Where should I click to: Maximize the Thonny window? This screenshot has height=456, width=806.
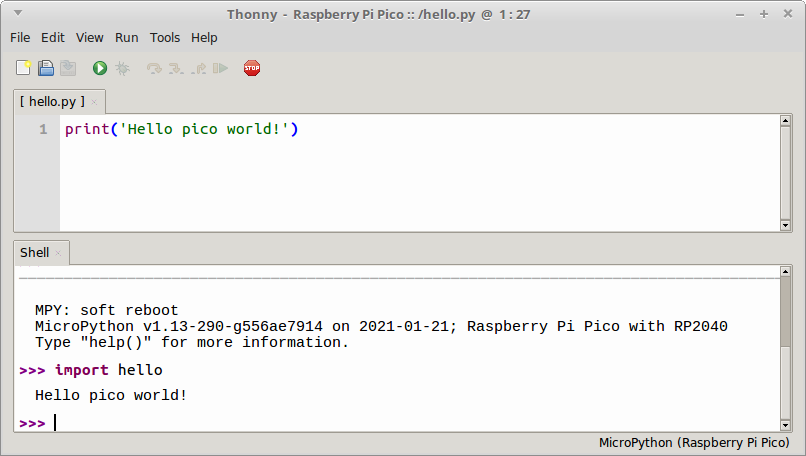764,14
